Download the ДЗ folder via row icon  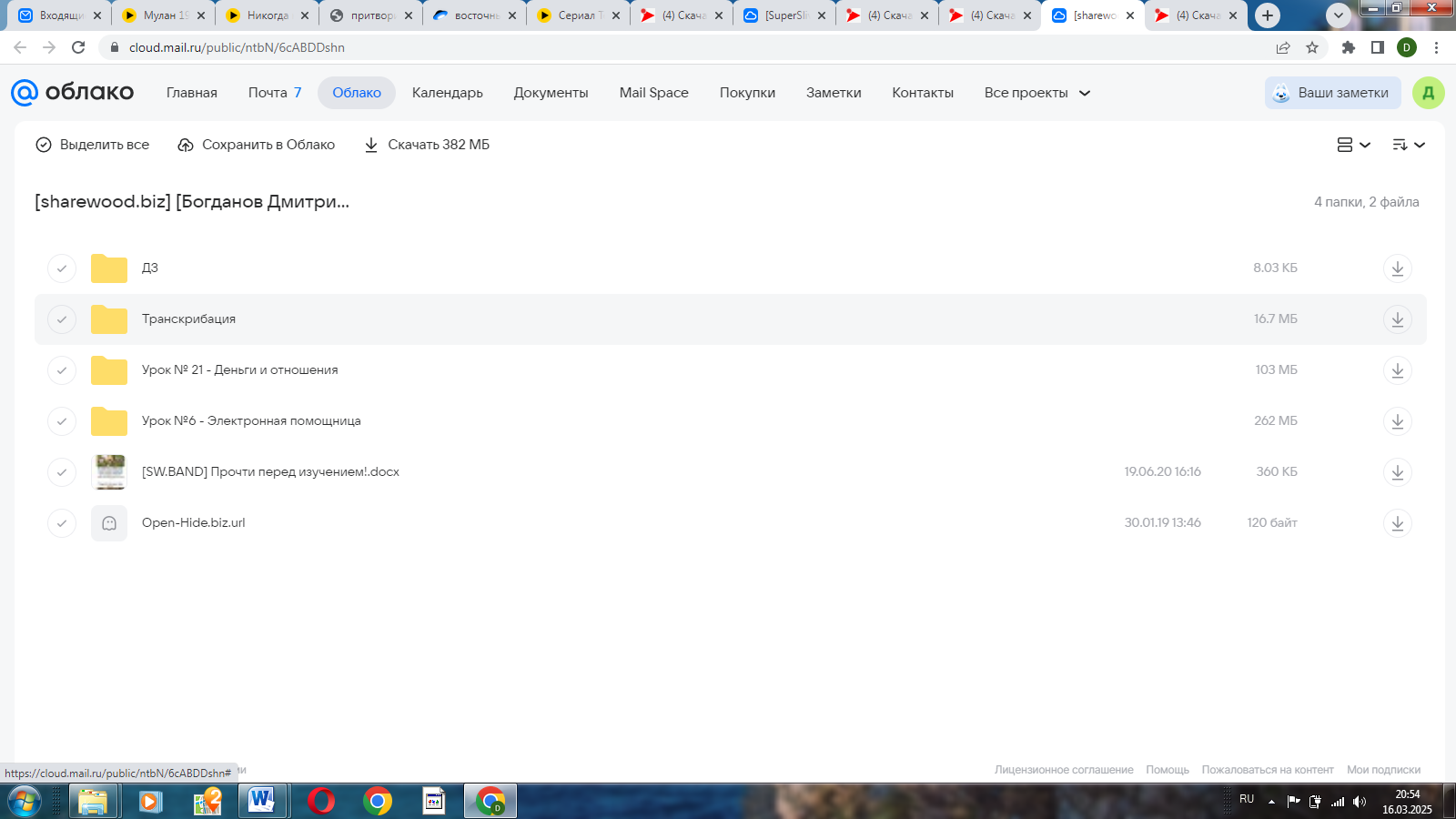(x=1397, y=268)
